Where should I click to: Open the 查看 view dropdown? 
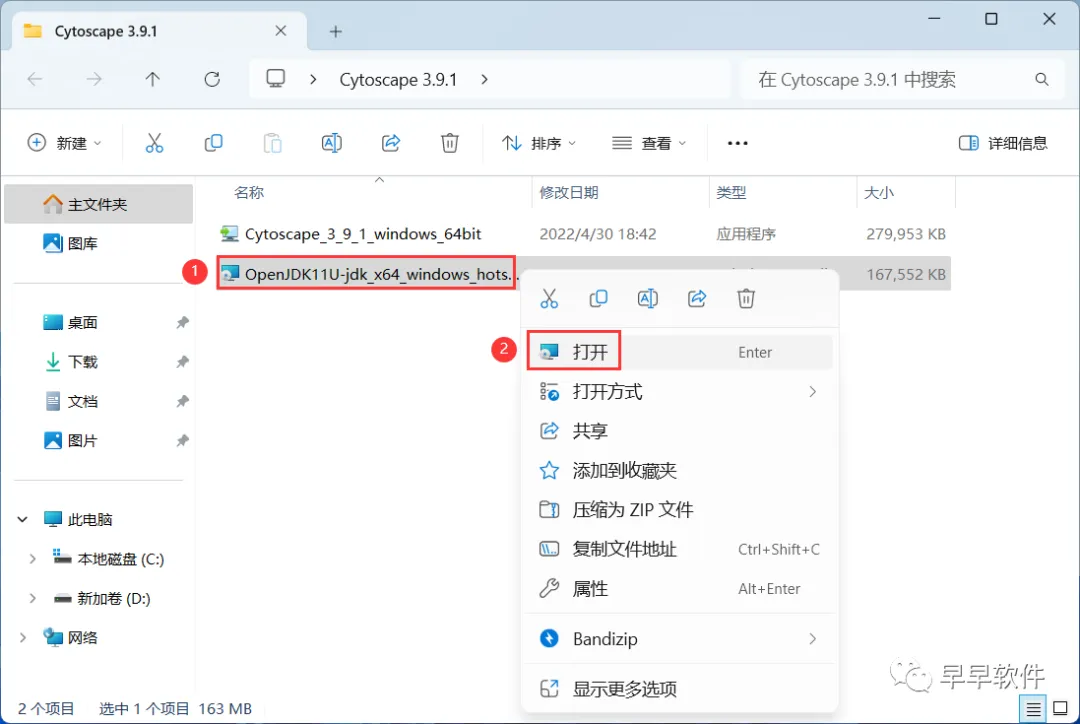coord(649,143)
